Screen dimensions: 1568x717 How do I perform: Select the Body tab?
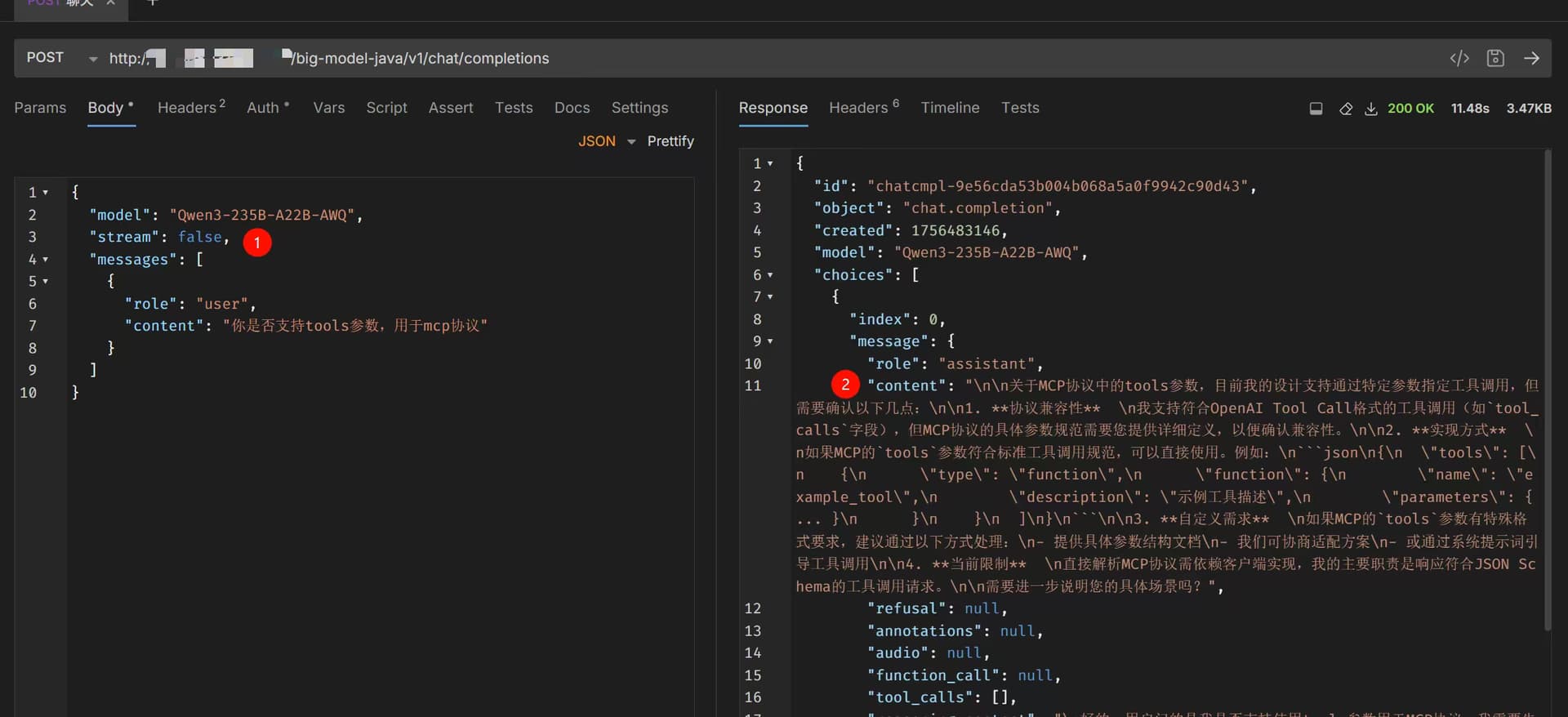(x=111, y=108)
